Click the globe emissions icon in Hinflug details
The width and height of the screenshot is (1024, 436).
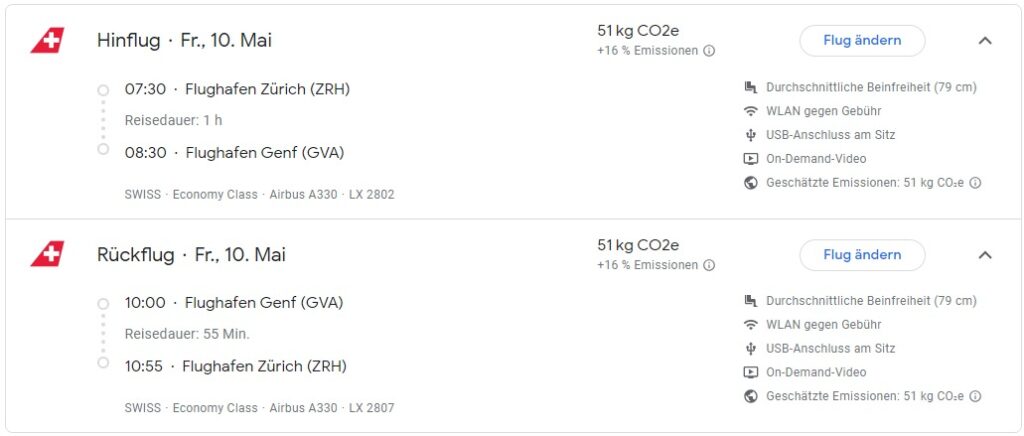(751, 183)
